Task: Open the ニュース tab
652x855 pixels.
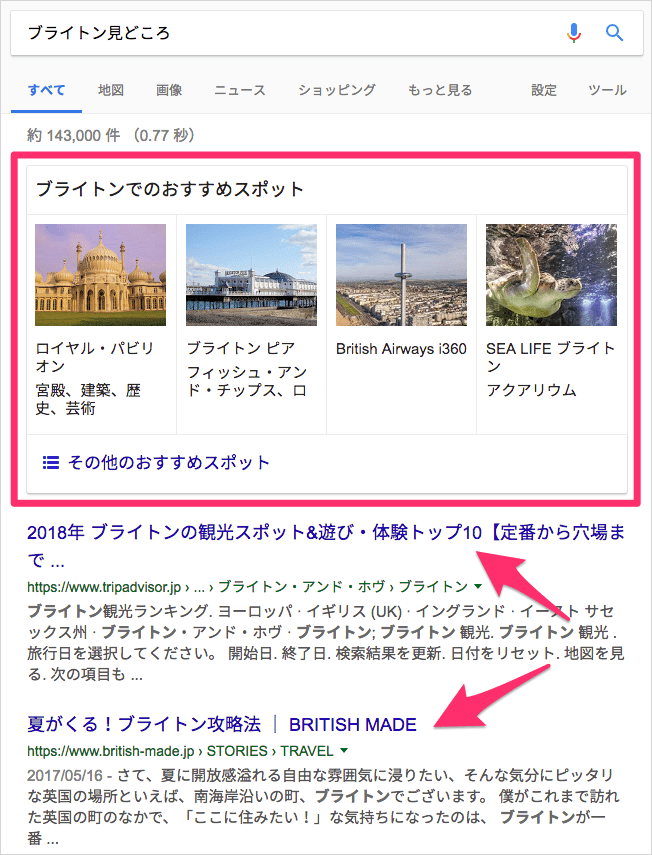Action: point(240,90)
